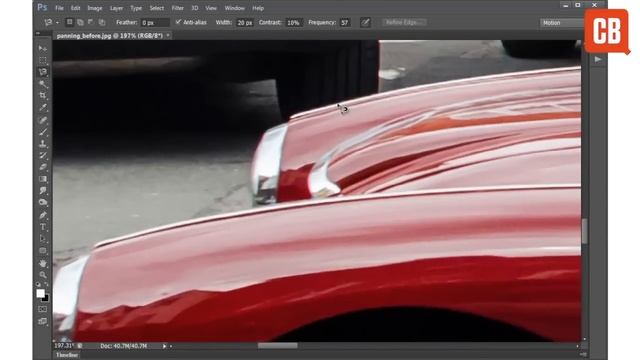
Task: Open the Image menu
Action: point(95,8)
